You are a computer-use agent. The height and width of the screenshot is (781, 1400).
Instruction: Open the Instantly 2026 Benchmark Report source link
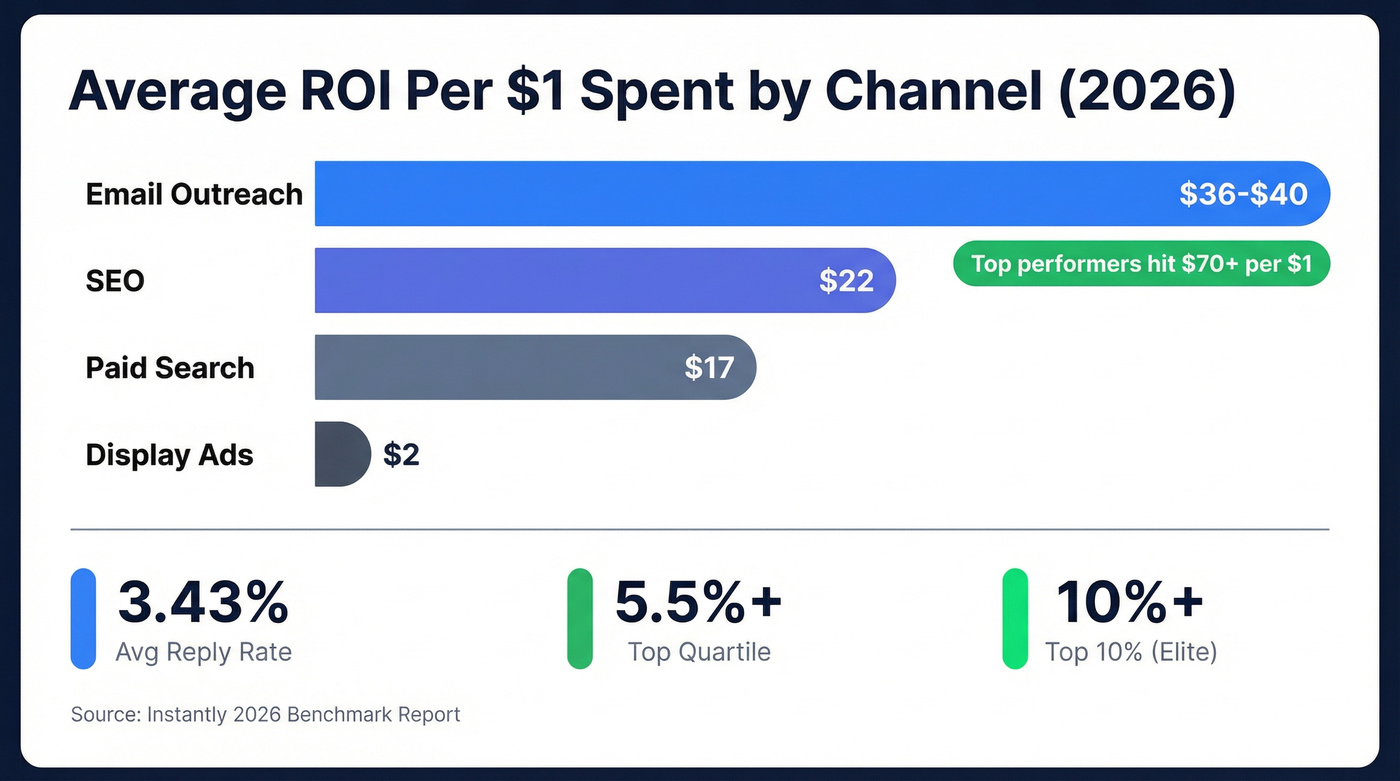click(264, 714)
